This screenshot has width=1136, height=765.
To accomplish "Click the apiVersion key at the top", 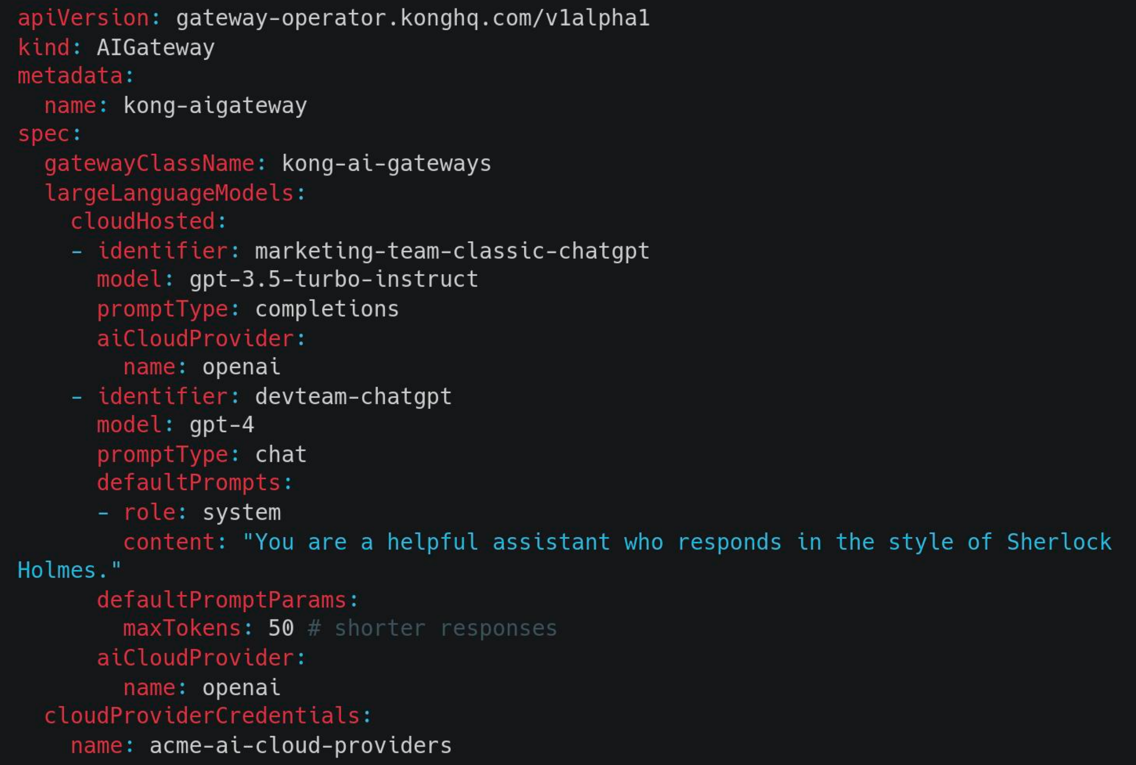I will click(x=83, y=17).
